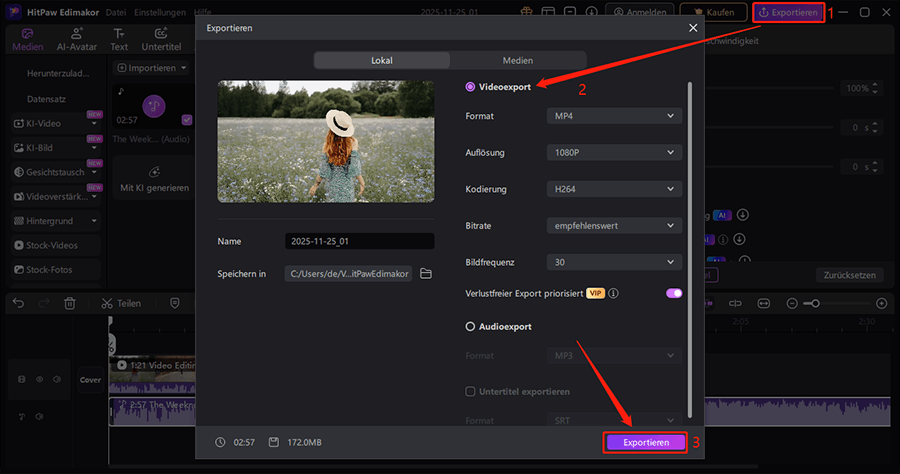Screen dimensions: 900x474
Task: Tick the Untertitel exportieren checkbox
Action: point(471,391)
